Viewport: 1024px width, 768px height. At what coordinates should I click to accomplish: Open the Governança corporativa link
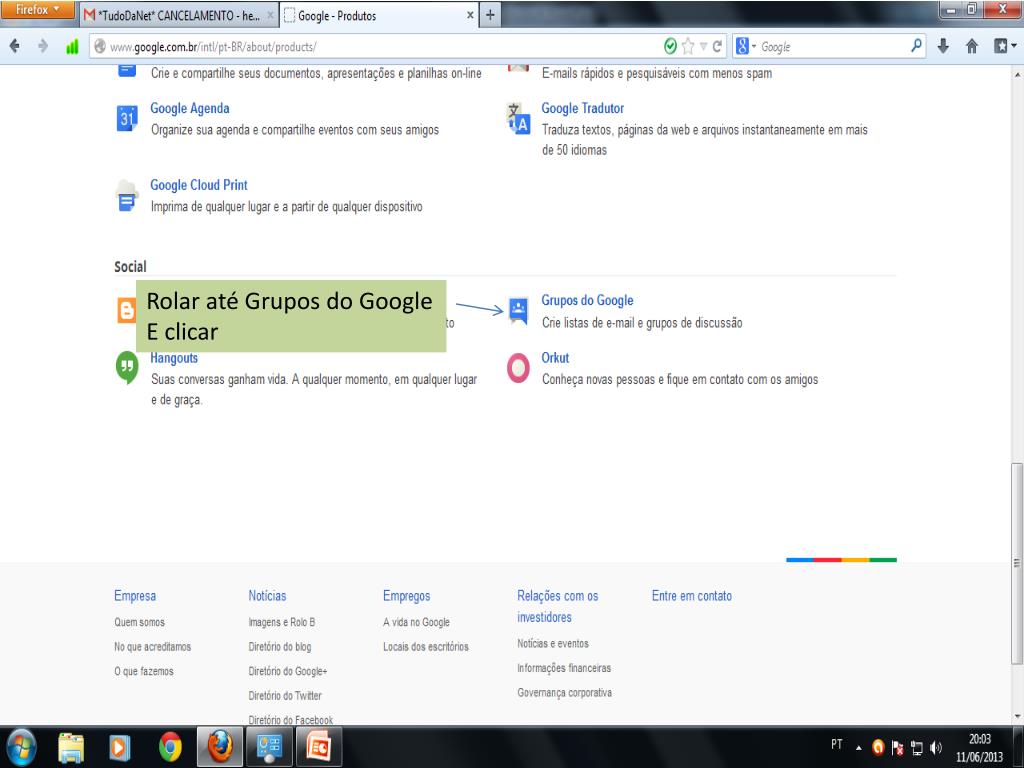tap(565, 692)
